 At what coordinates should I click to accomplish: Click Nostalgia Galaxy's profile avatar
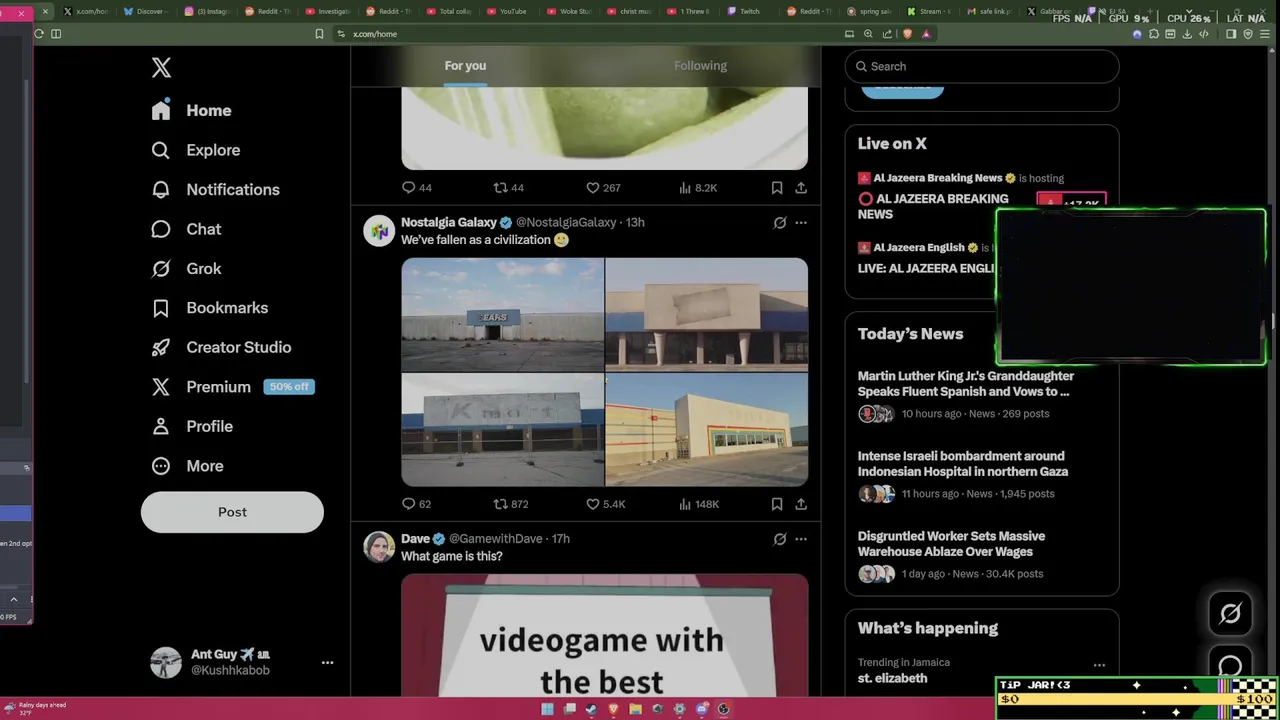(x=379, y=231)
